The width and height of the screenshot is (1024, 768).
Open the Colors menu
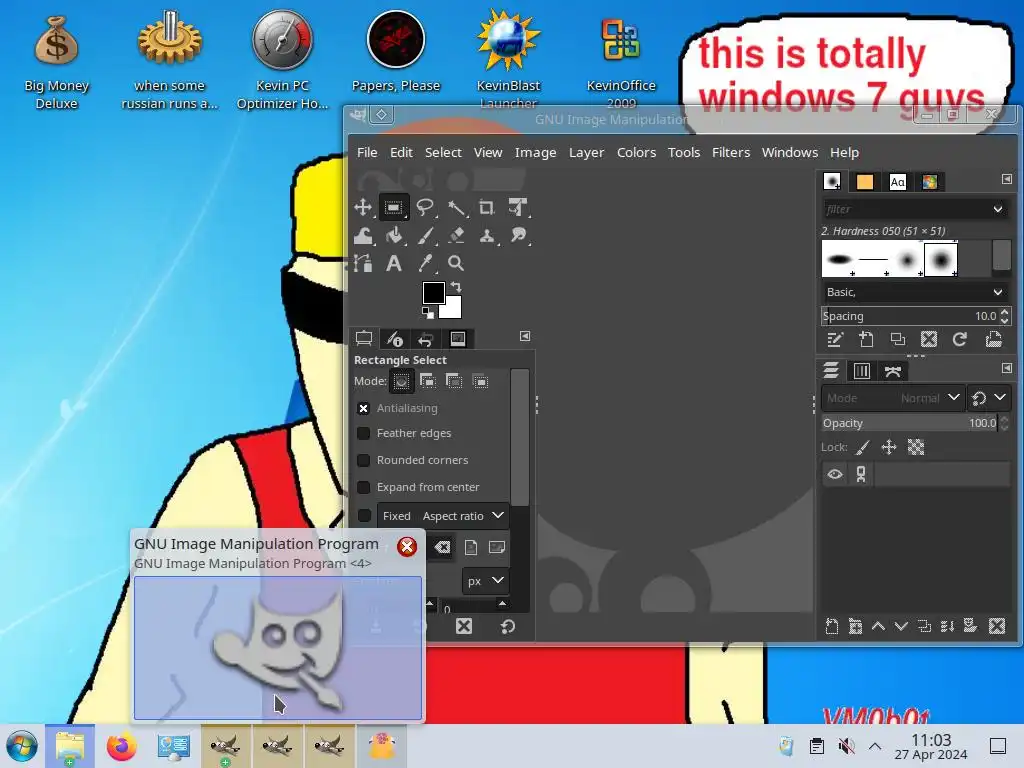click(636, 152)
